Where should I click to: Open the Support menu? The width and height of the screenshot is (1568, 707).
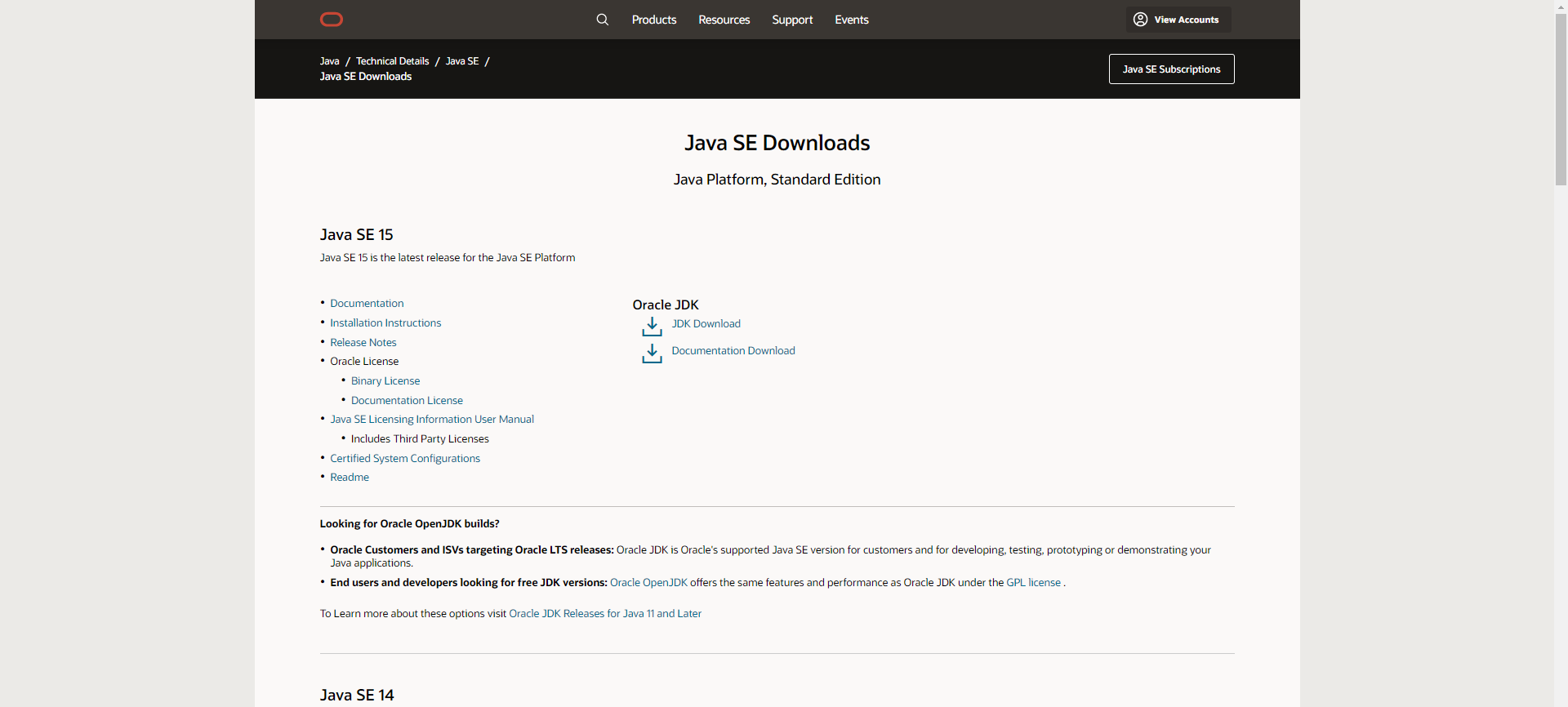(792, 20)
